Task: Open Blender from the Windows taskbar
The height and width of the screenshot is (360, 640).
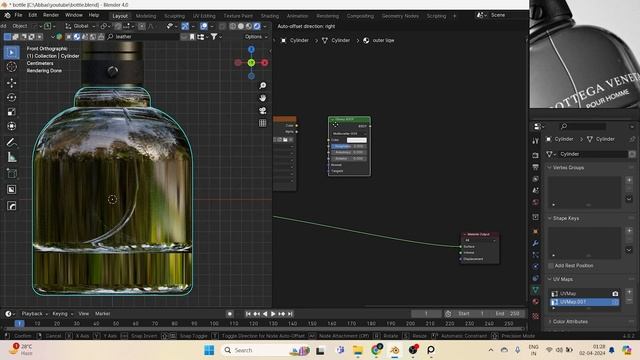Action: [395, 350]
